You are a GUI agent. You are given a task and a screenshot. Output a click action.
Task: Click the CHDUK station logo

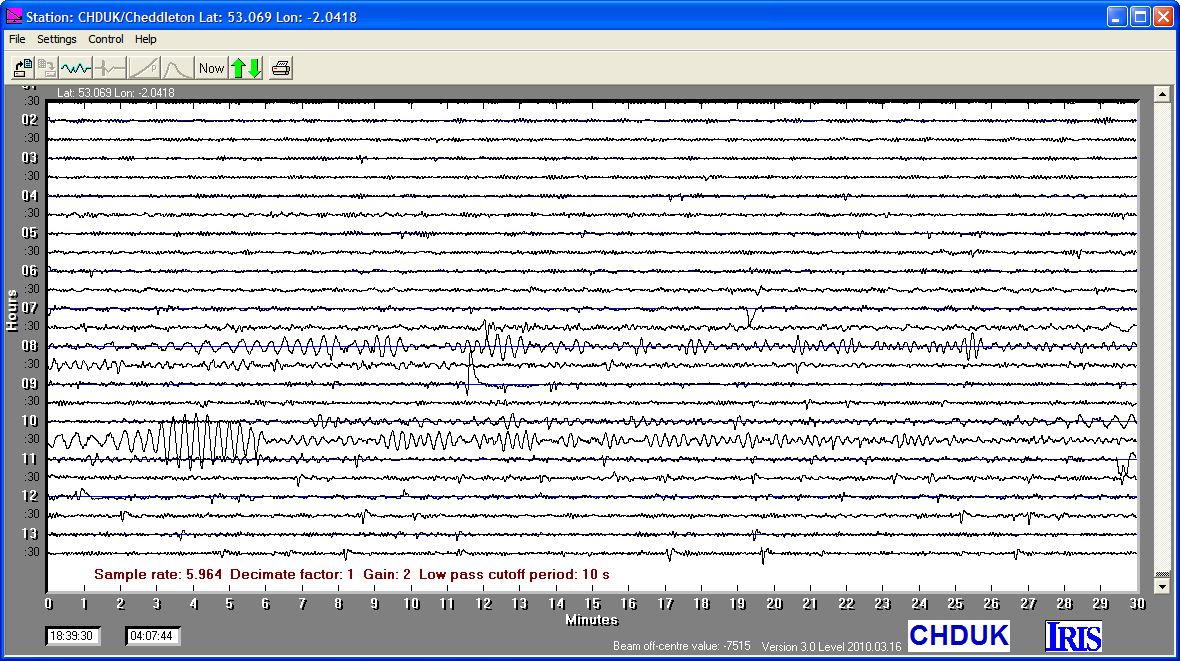(x=959, y=636)
